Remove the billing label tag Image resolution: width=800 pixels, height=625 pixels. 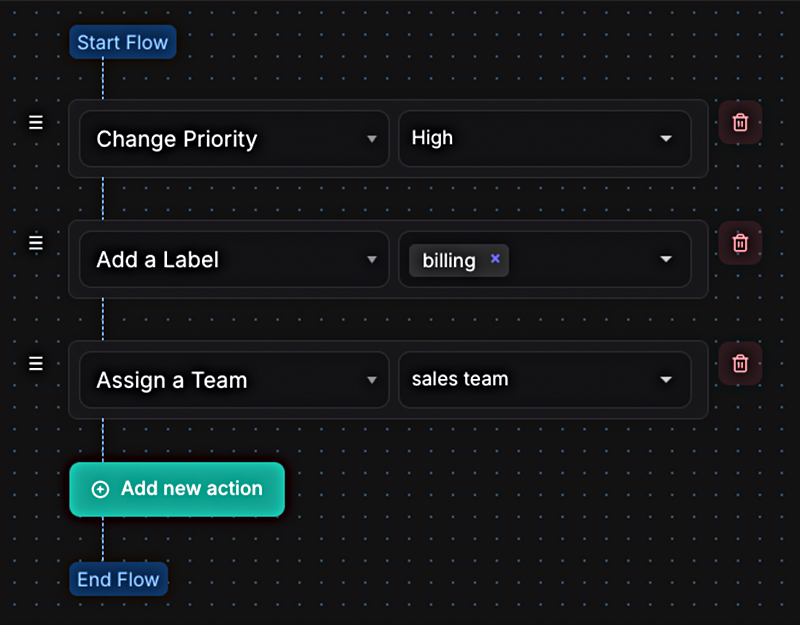pos(495,259)
